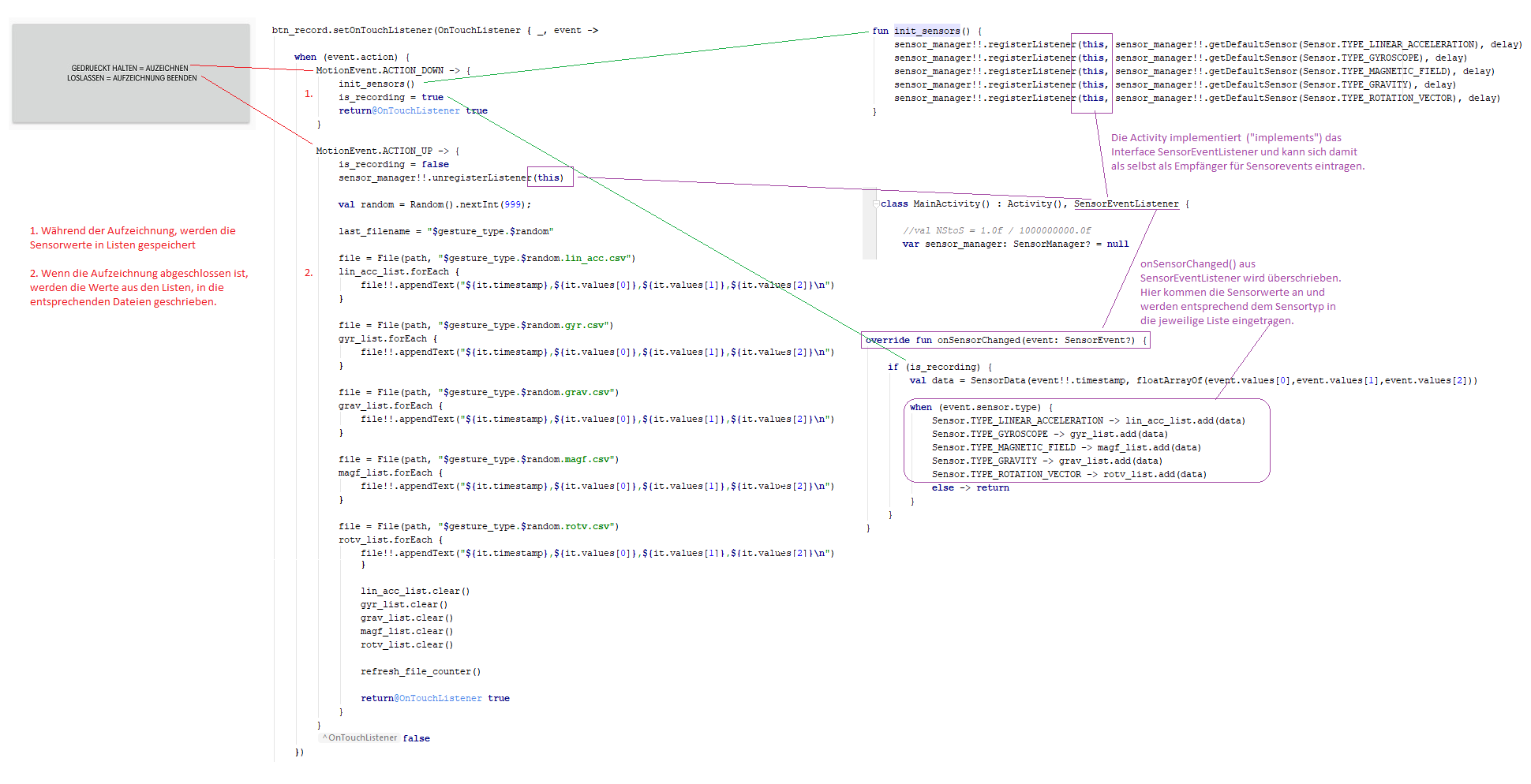Click the 'override fun onSensorChanged' declaration
The image size is (1531, 784).
[1006, 341]
